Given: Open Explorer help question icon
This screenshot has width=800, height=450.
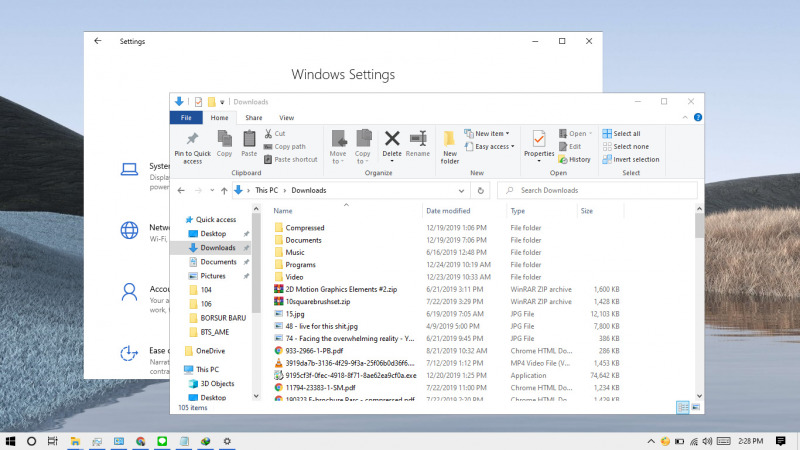Looking at the screenshot, I should pyautogui.click(x=697, y=117).
